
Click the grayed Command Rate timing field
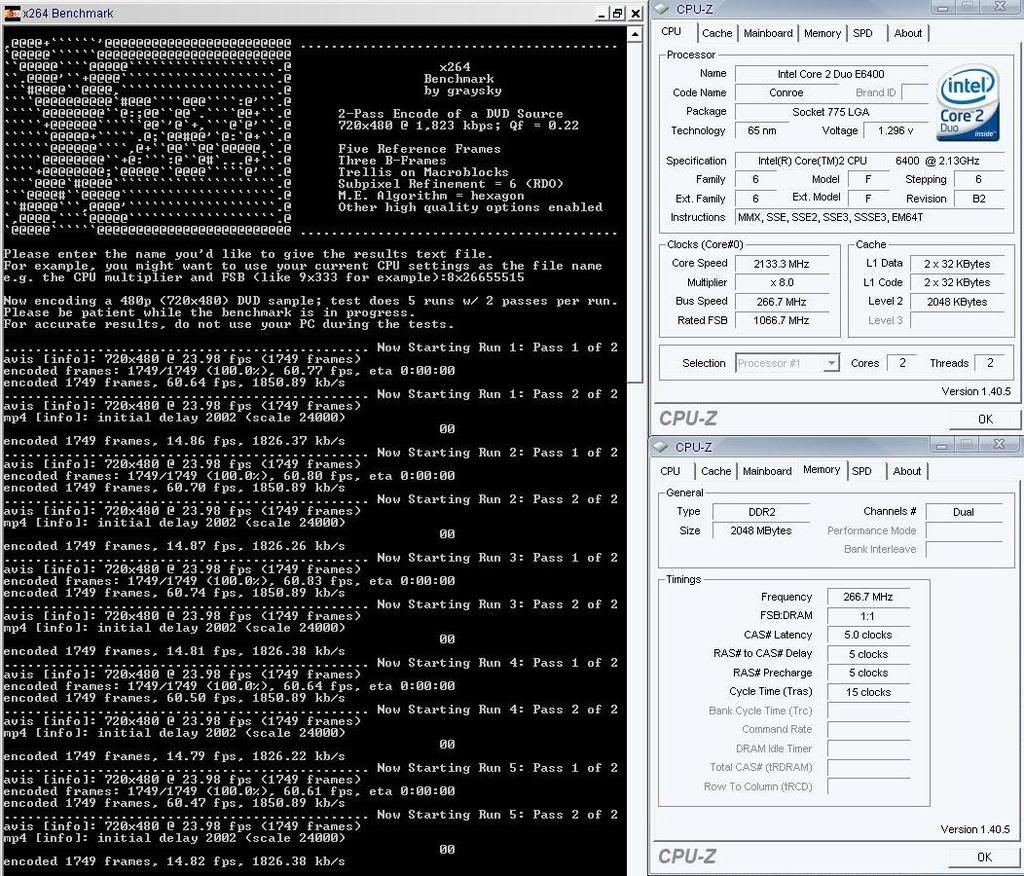coord(868,729)
